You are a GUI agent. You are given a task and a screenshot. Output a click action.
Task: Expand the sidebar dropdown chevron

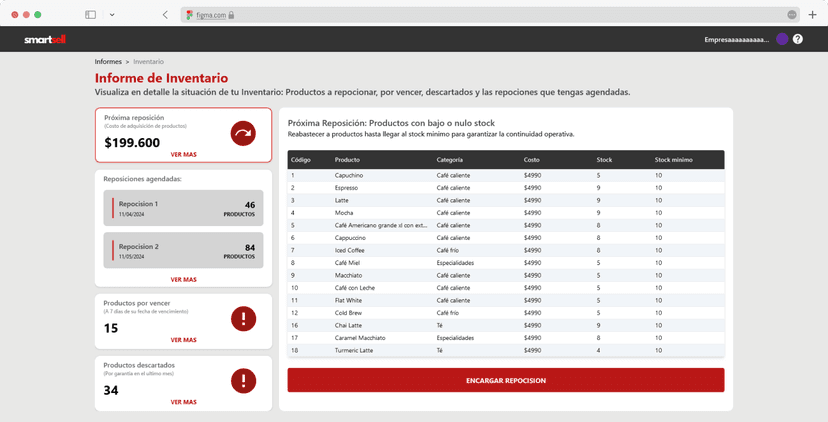[112, 15]
